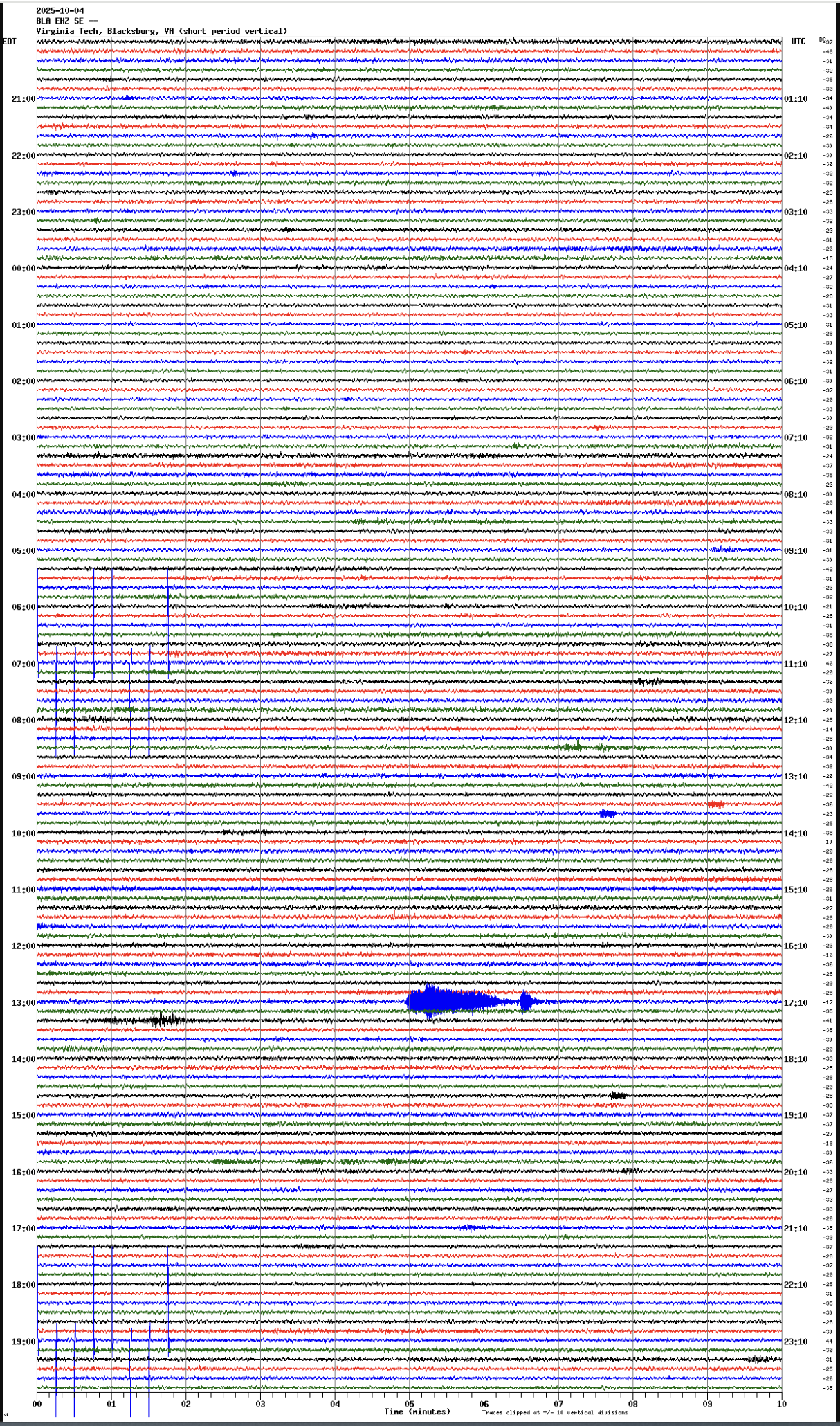This screenshot has height=1426, width=840.
Task: Click the black burst after 14:00 near minute 08
Action: 618,1096
